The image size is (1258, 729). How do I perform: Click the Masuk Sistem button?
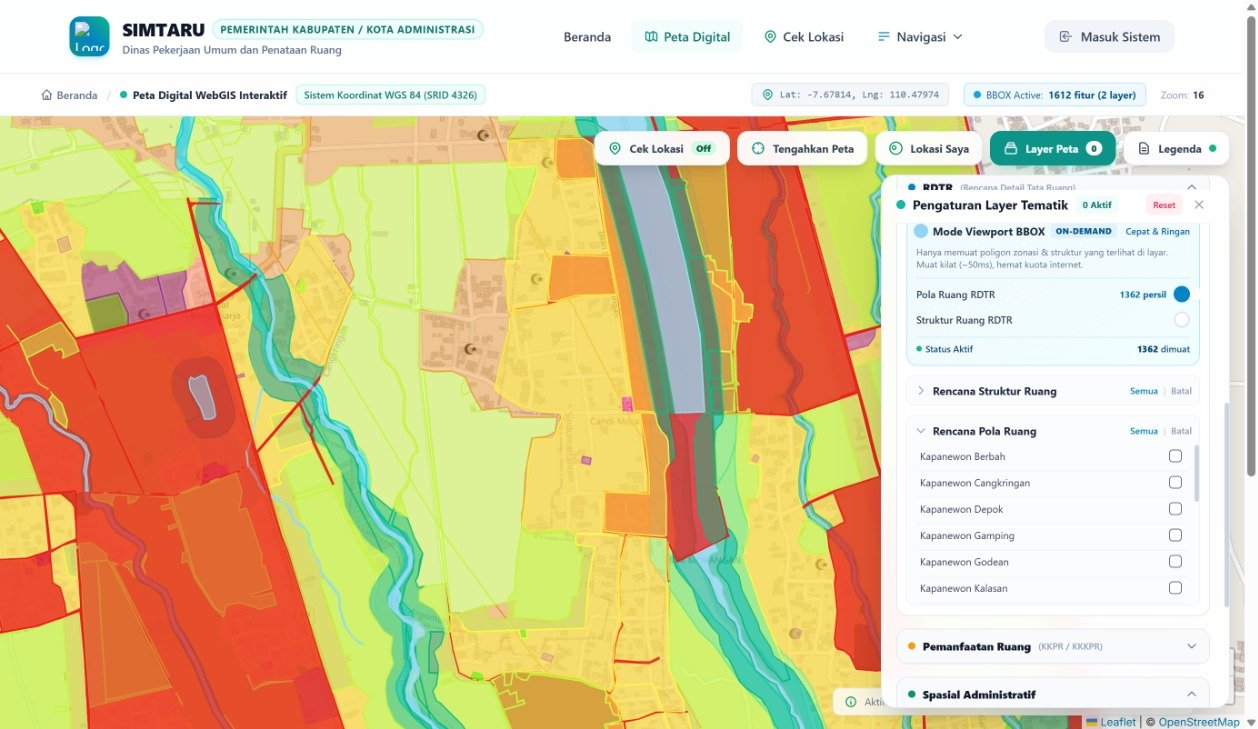pos(1109,37)
